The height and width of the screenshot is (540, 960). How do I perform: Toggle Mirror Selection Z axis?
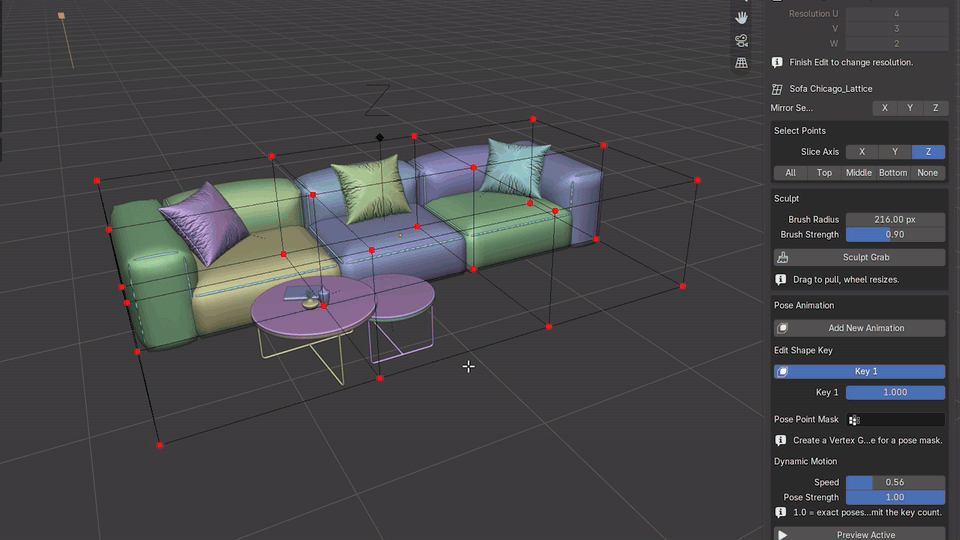tap(936, 108)
